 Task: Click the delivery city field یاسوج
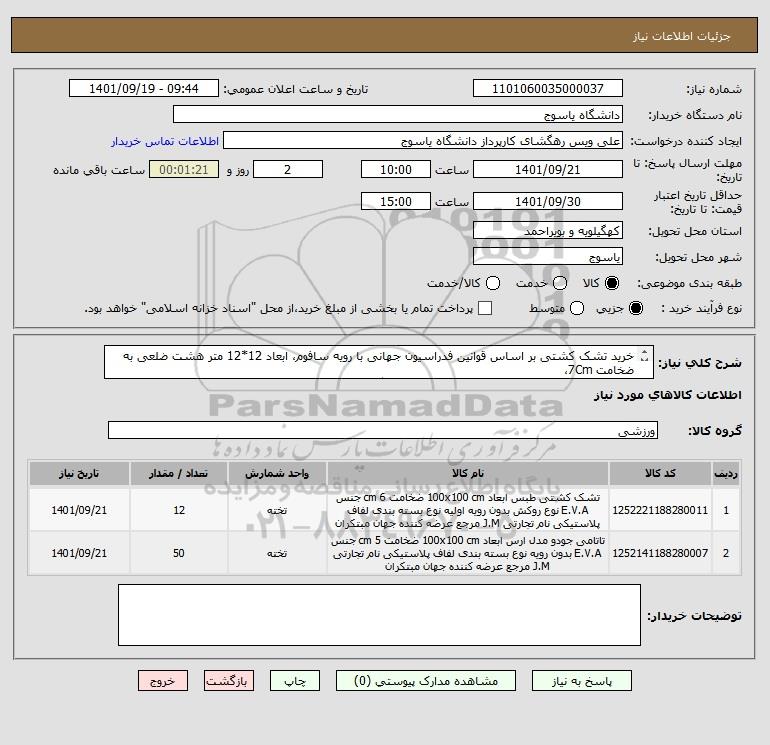point(548,256)
